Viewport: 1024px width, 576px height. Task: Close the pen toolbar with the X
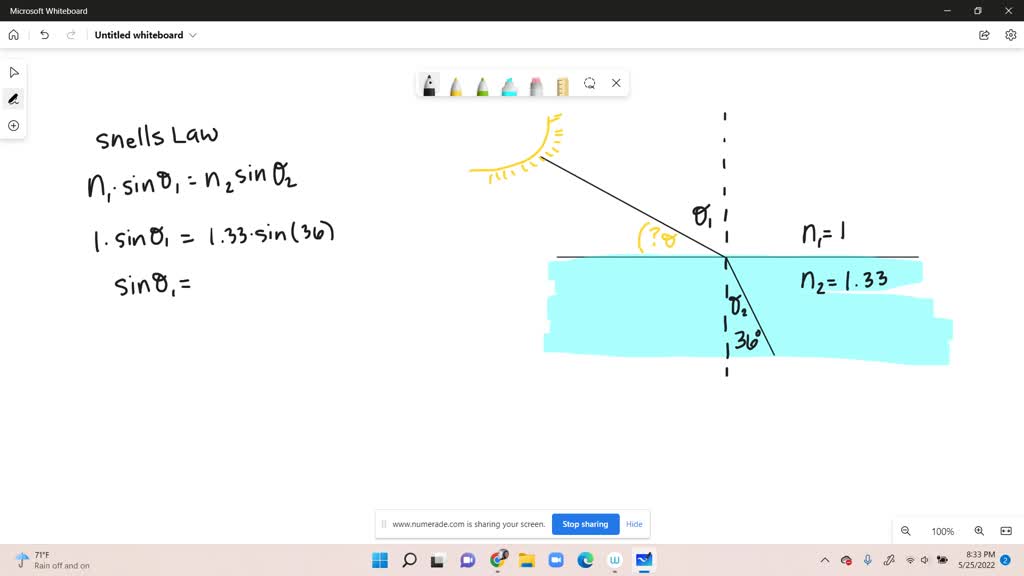click(616, 83)
